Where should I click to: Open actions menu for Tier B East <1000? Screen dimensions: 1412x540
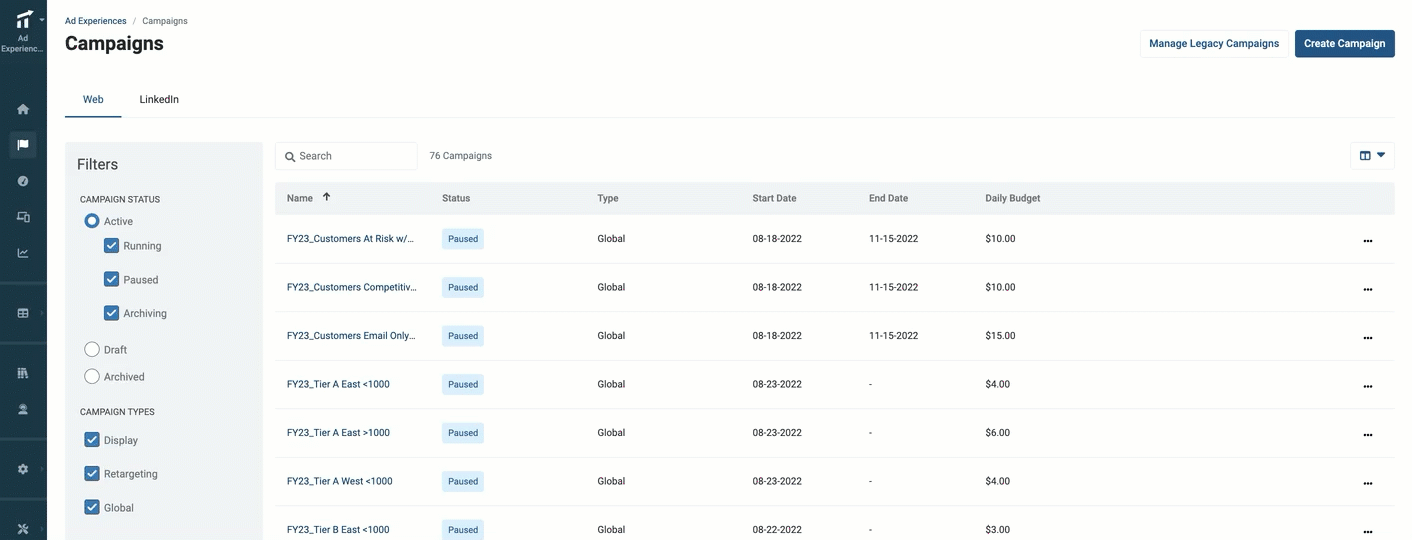[1367, 532]
